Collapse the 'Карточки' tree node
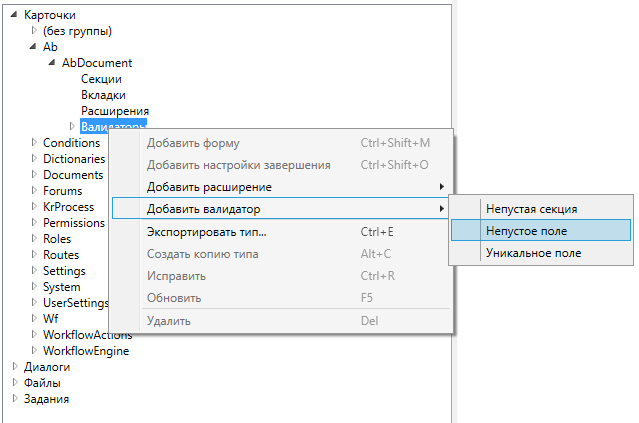Image resolution: width=639 pixels, height=423 pixels. tap(14, 15)
